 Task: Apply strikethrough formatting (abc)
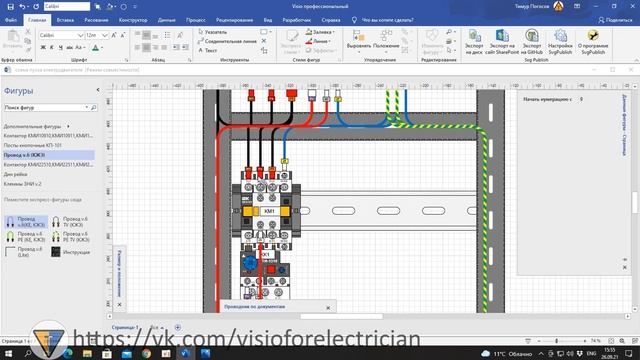69,48
